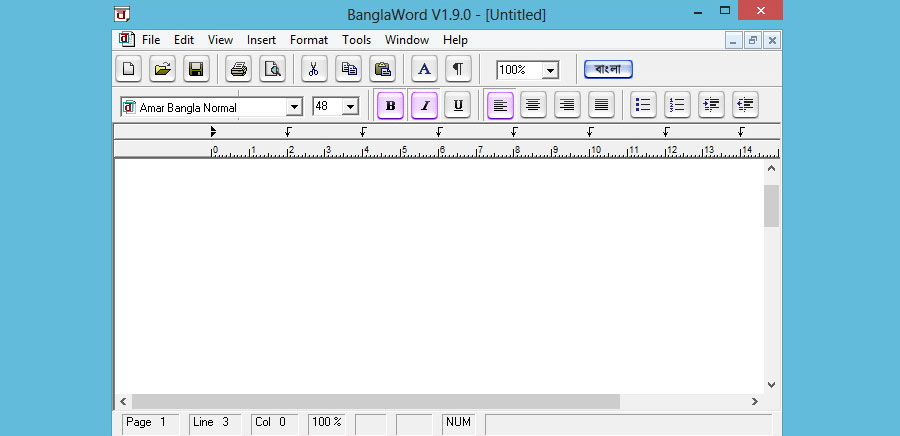Open the Window menu
Viewport: 900px width, 436px height.
point(407,40)
